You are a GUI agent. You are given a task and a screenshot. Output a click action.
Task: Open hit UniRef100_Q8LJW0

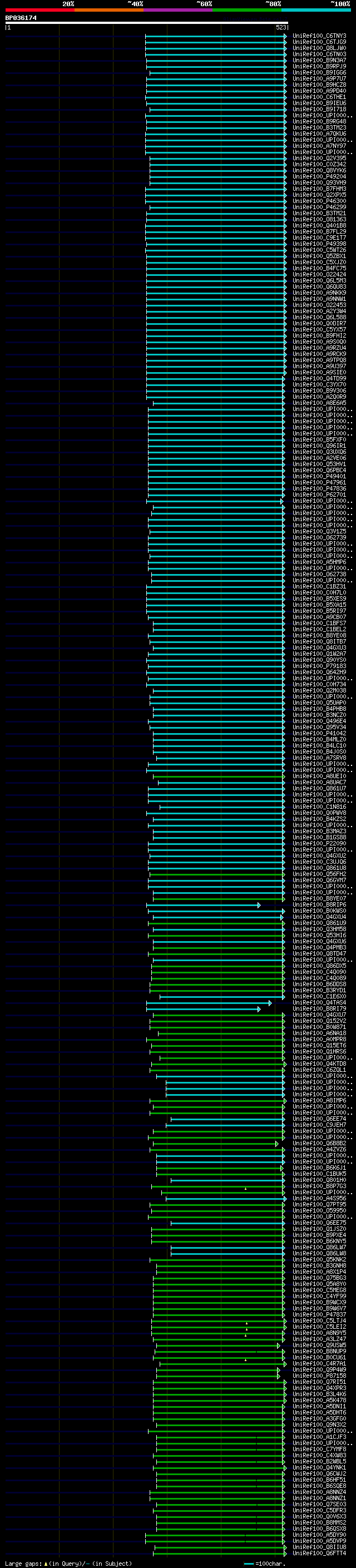pyautogui.click(x=319, y=48)
